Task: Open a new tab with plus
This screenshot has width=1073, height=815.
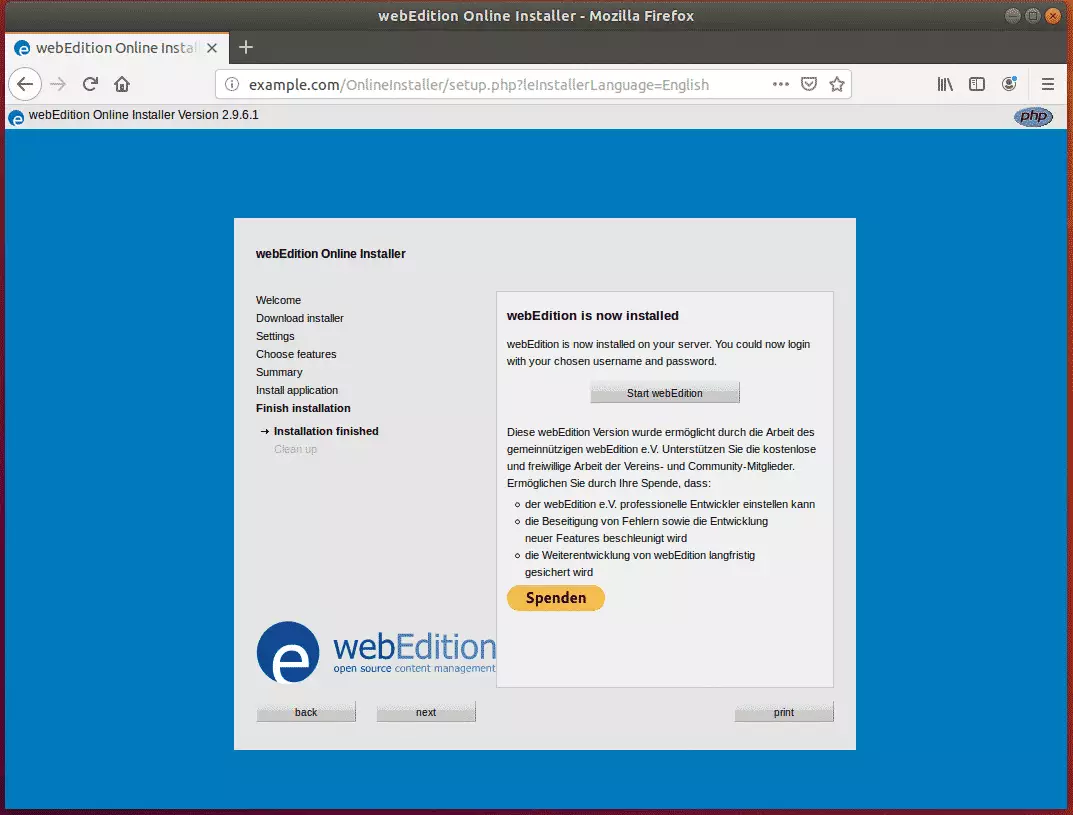Action: [246, 47]
